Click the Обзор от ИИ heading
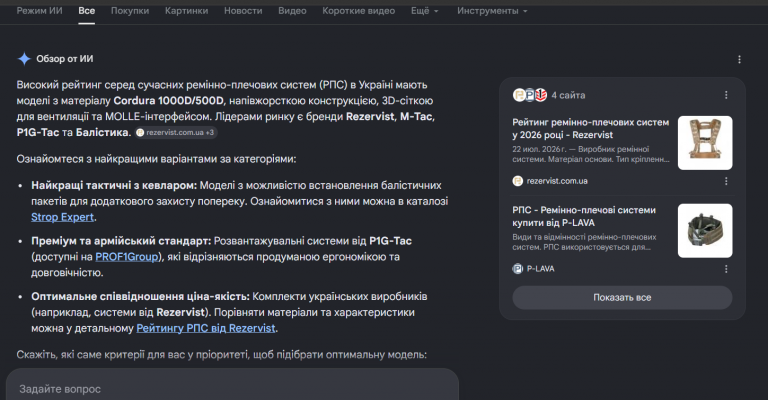Screen dimensions: 768x400 [x=65, y=59]
